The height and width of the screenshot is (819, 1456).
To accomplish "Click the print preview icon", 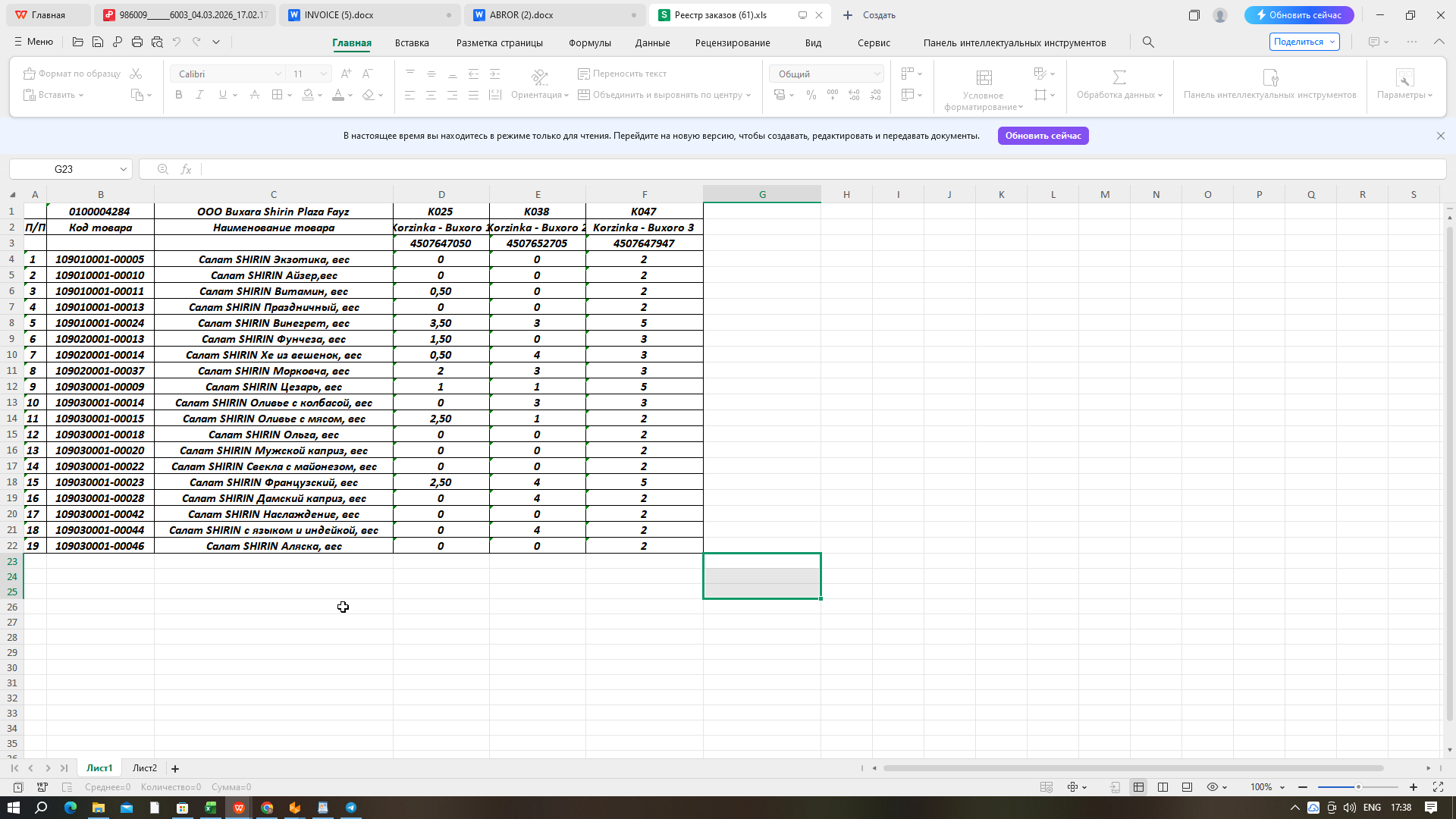I will [x=157, y=42].
